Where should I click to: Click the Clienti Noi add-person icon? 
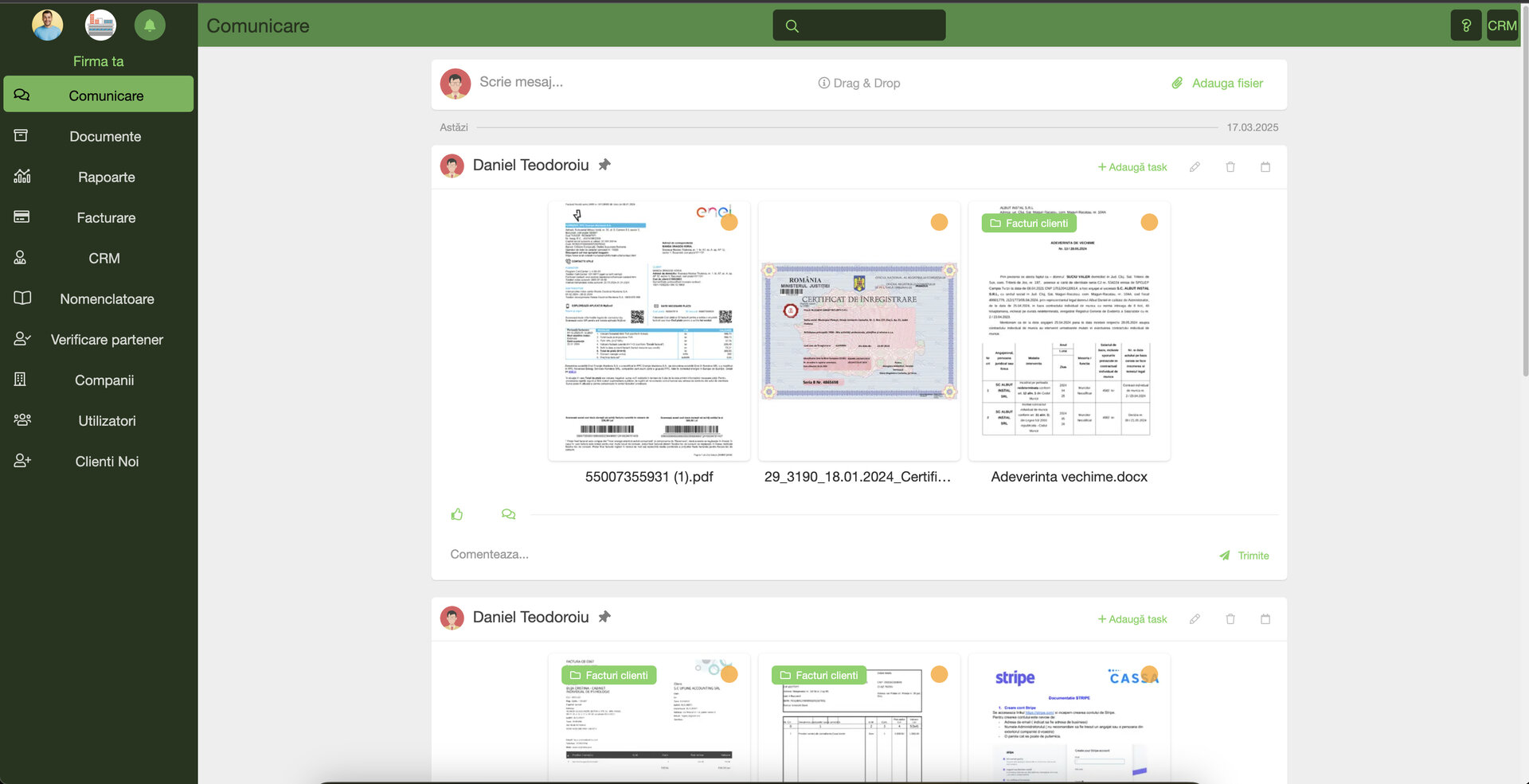coord(22,460)
